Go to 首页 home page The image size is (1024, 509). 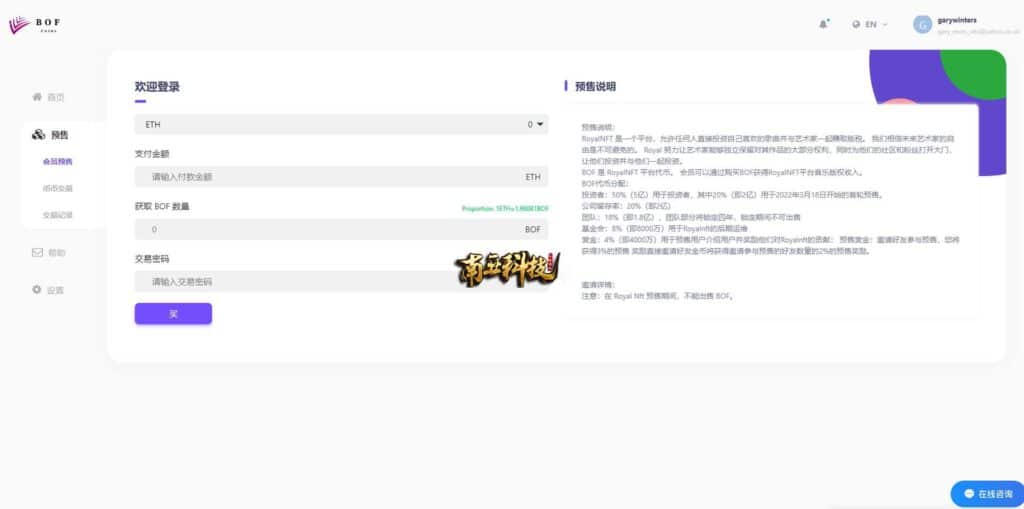[56, 97]
